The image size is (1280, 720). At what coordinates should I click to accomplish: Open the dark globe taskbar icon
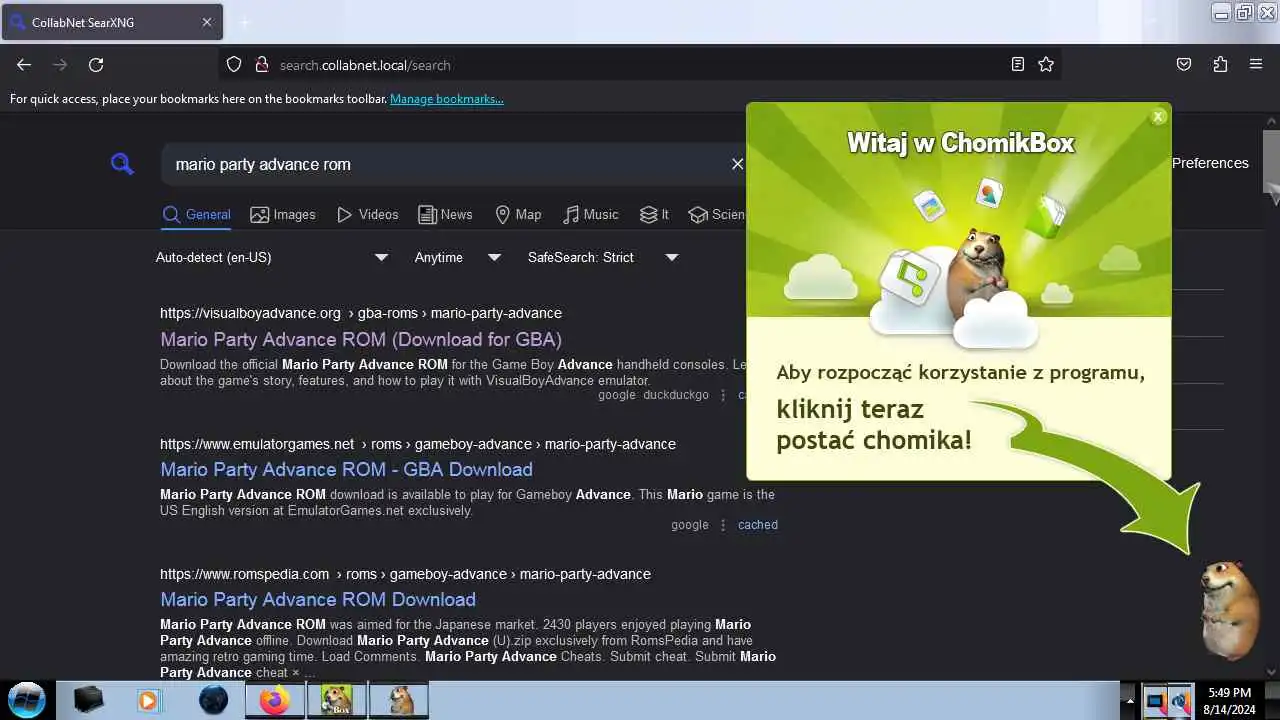coord(213,700)
